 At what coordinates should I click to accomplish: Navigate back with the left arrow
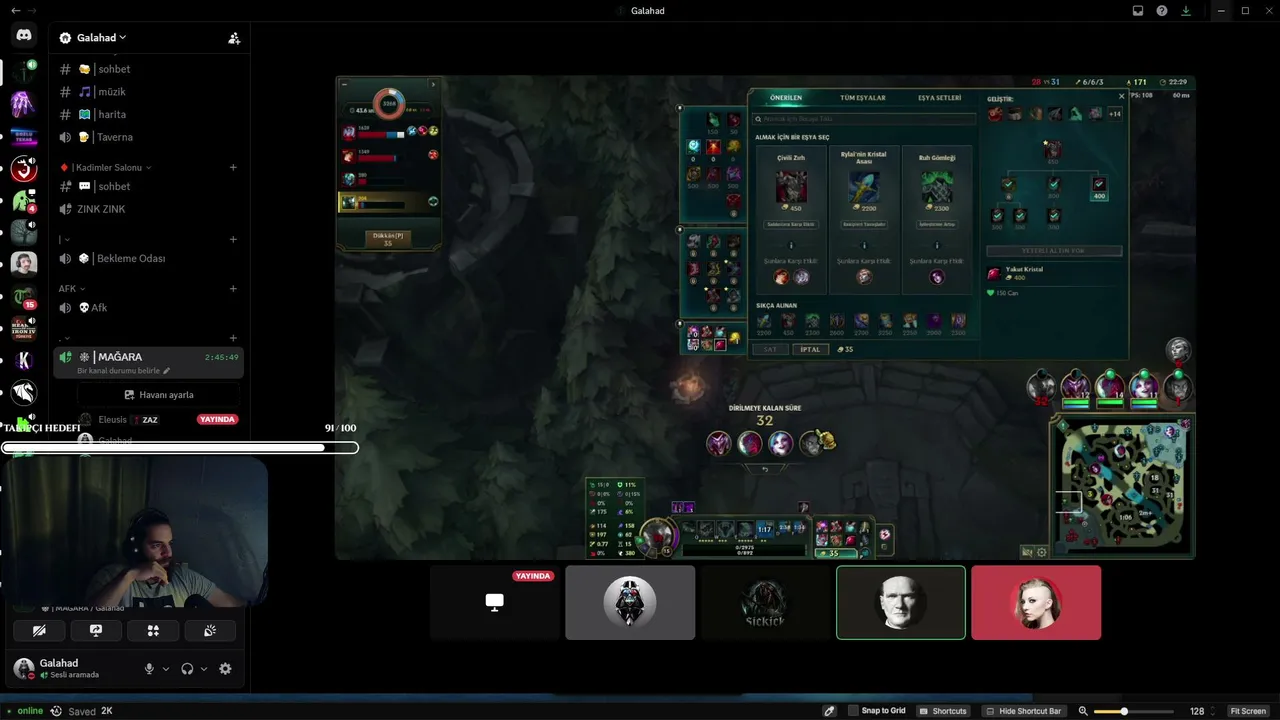click(14, 10)
